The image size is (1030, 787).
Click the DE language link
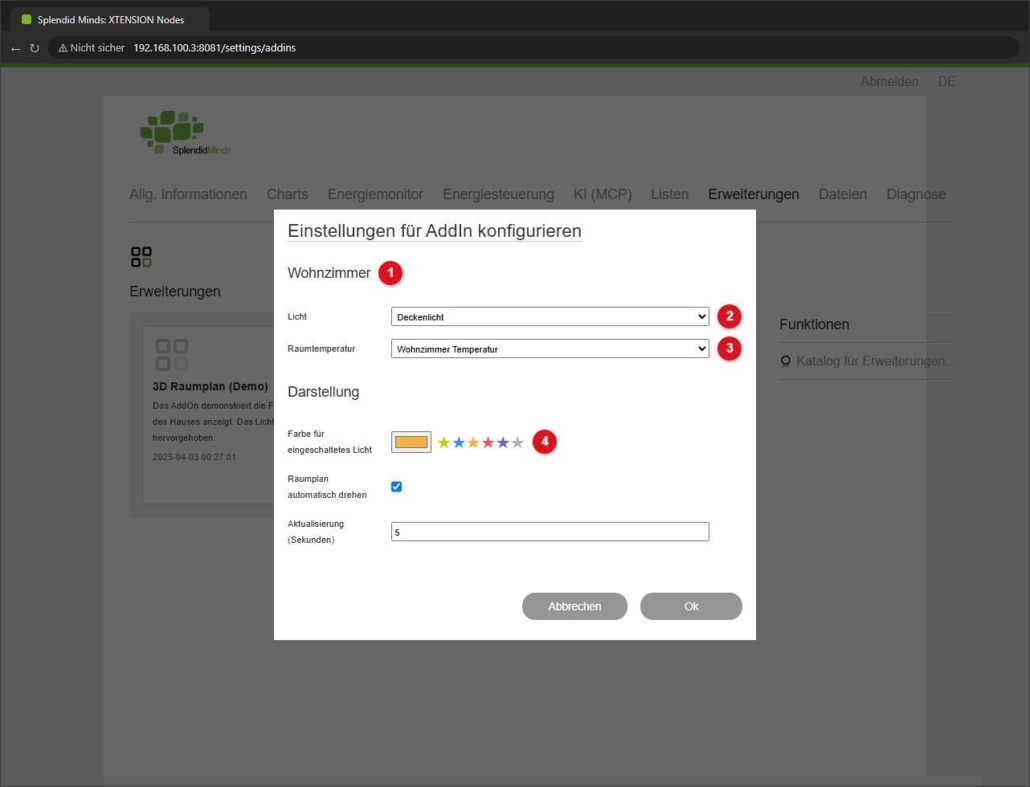click(x=947, y=81)
